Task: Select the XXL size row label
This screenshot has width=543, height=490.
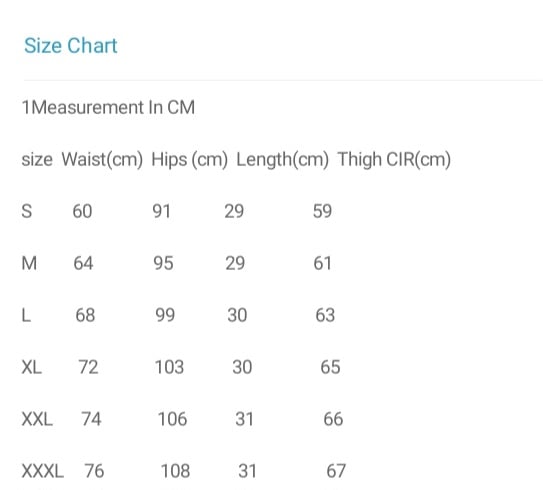Action: (37, 419)
